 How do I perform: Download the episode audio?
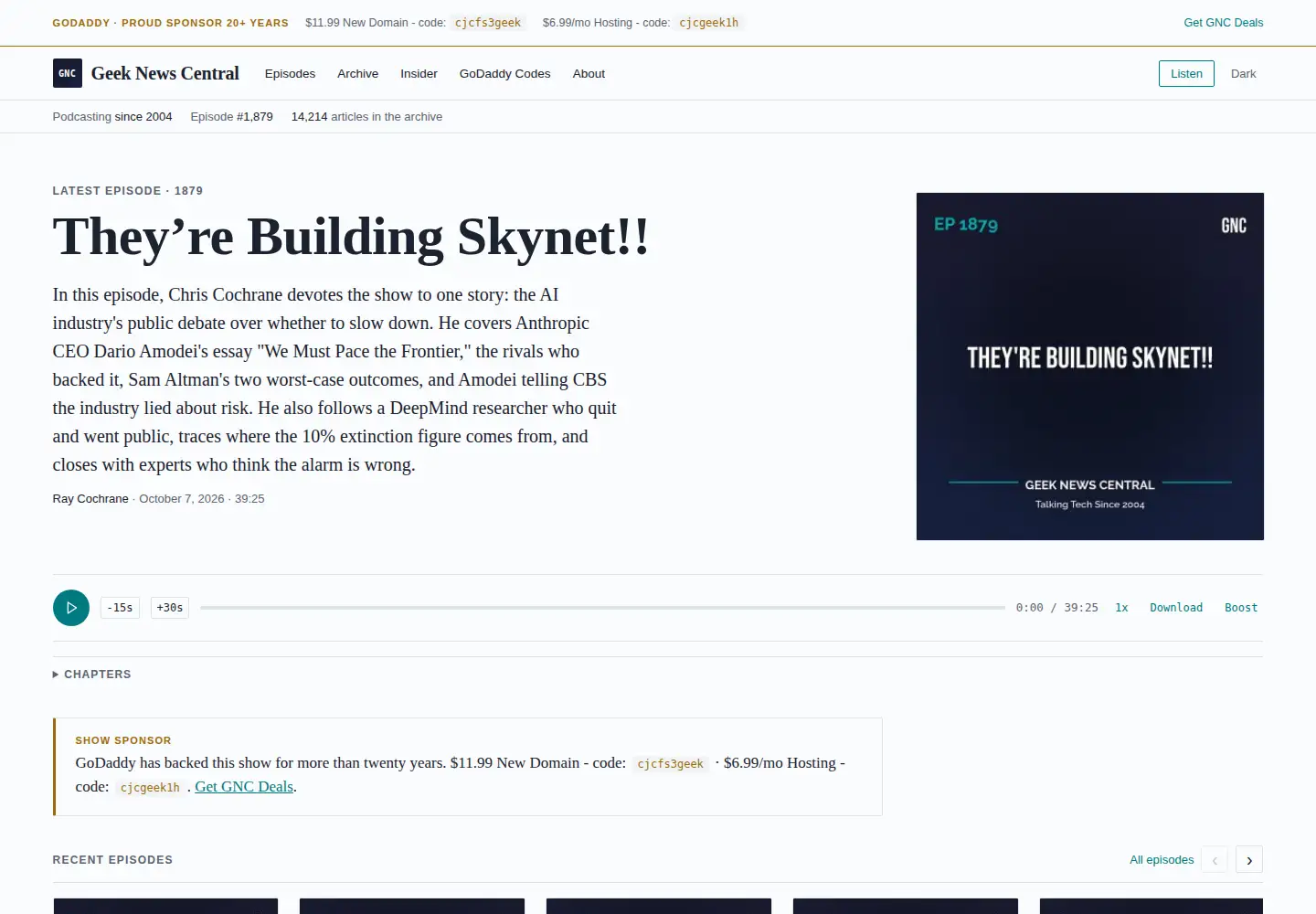(1176, 608)
